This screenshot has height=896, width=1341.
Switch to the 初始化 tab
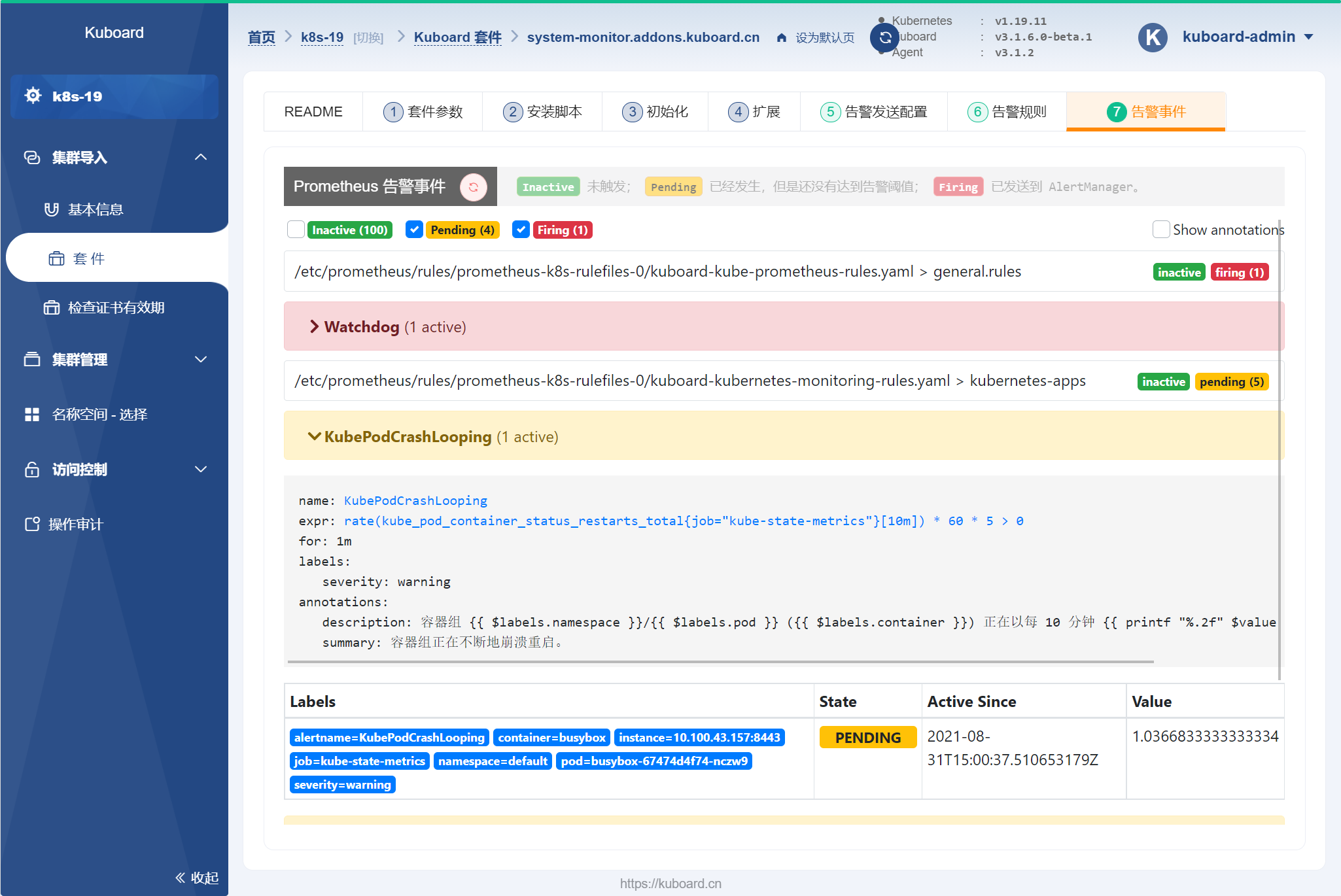click(x=655, y=112)
